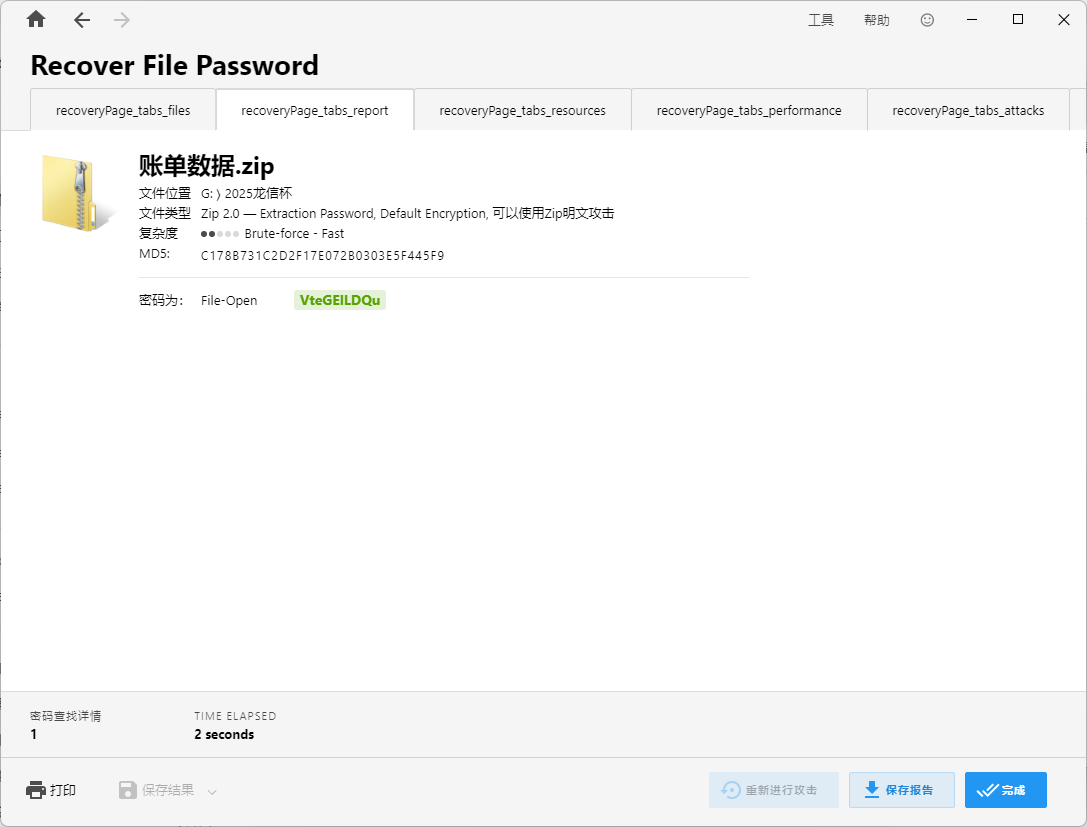The width and height of the screenshot is (1087, 827).
Task: Open the 工具 menu
Action: coord(820,20)
